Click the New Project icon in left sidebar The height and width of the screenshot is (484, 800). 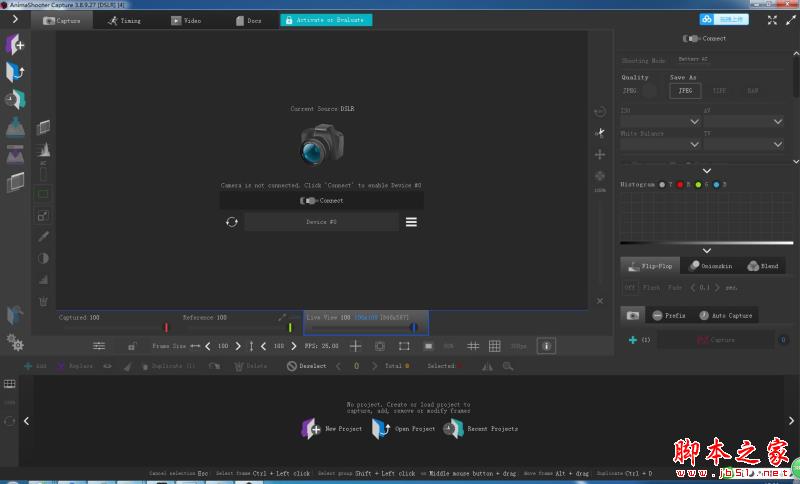[15, 44]
